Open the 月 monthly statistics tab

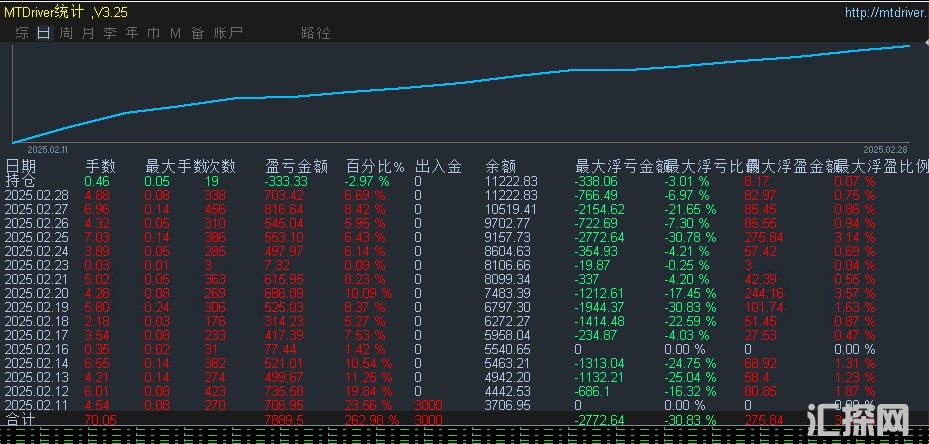tap(88, 33)
